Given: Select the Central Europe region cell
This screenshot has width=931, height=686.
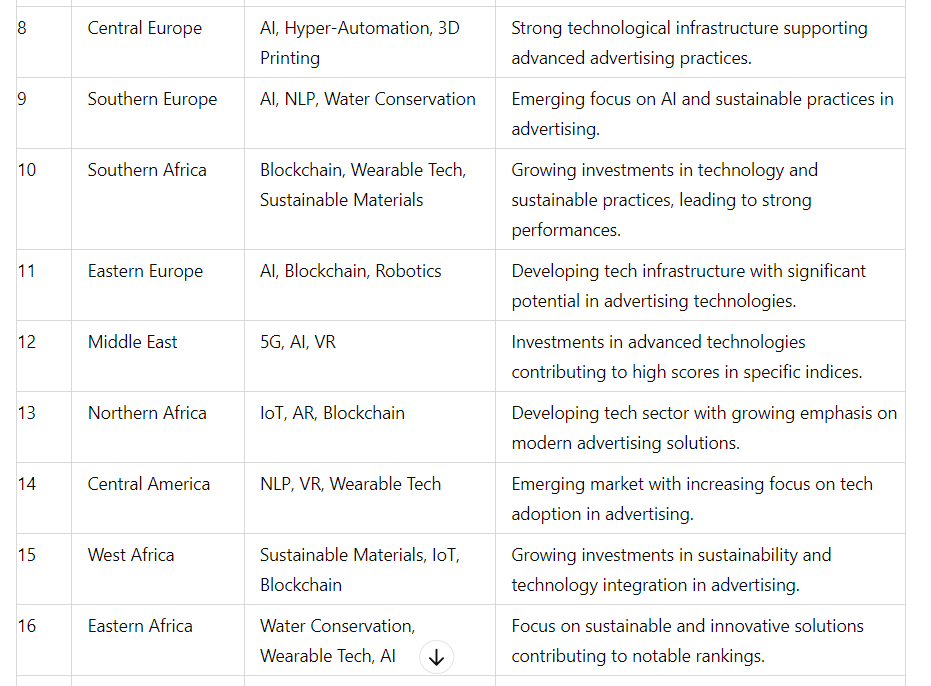Looking at the screenshot, I should pyautogui.click(x=158, y=42).
